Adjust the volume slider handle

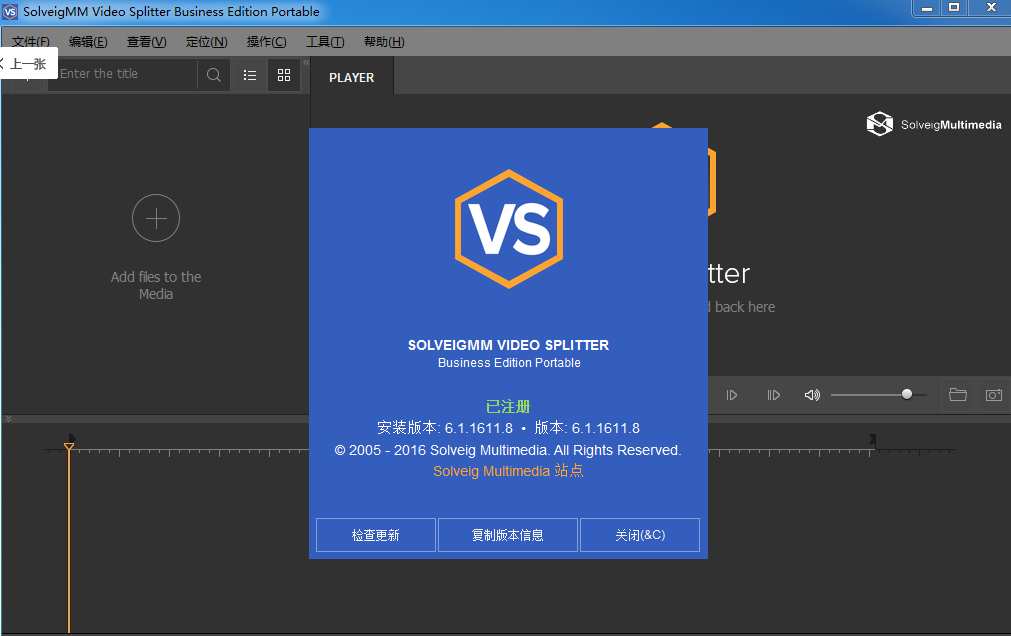907,394
